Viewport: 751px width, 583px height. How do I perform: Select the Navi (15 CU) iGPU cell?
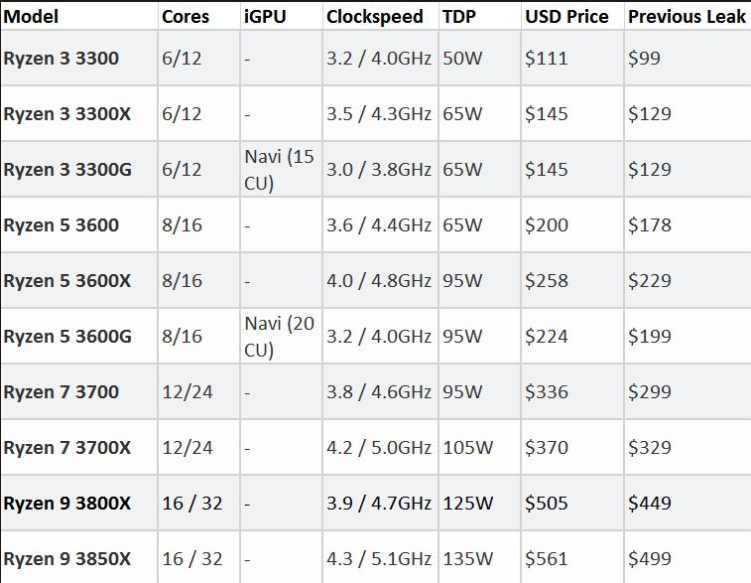pyautogui.click(x=279, y=170)
